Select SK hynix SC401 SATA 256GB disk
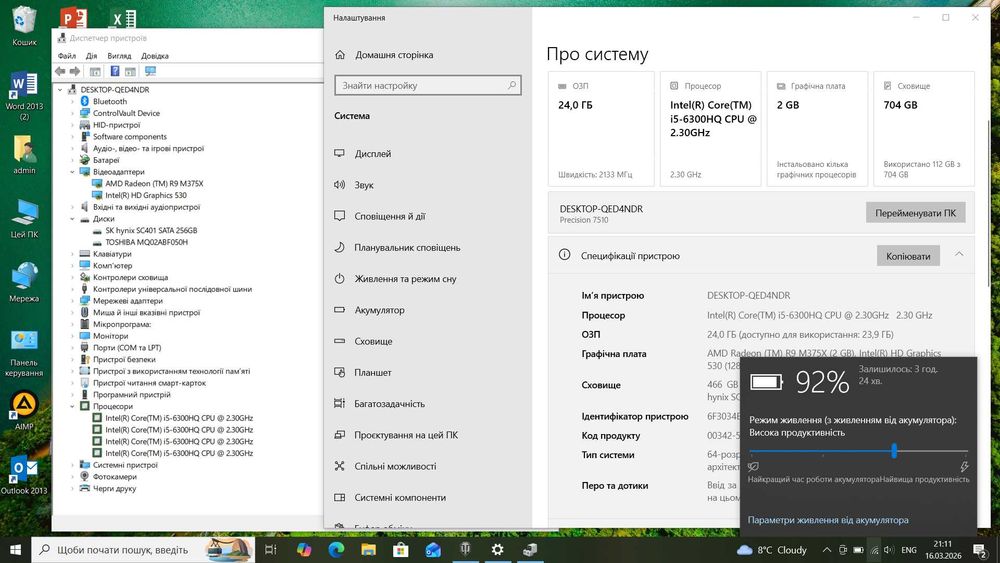 [x=151, y=230]
